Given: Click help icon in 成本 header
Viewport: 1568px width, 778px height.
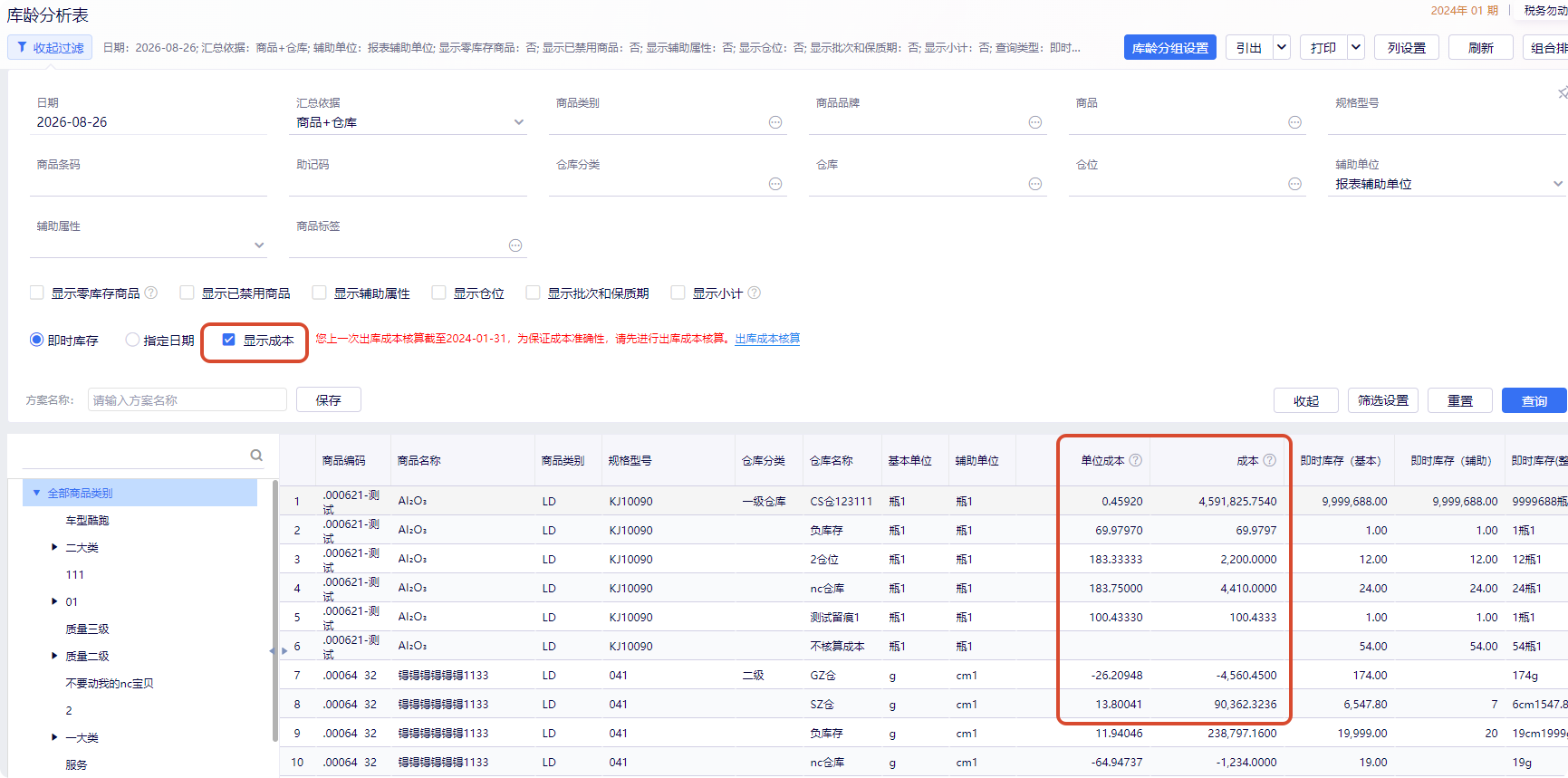Looking at the screenshot, I should pos(1270,460).
